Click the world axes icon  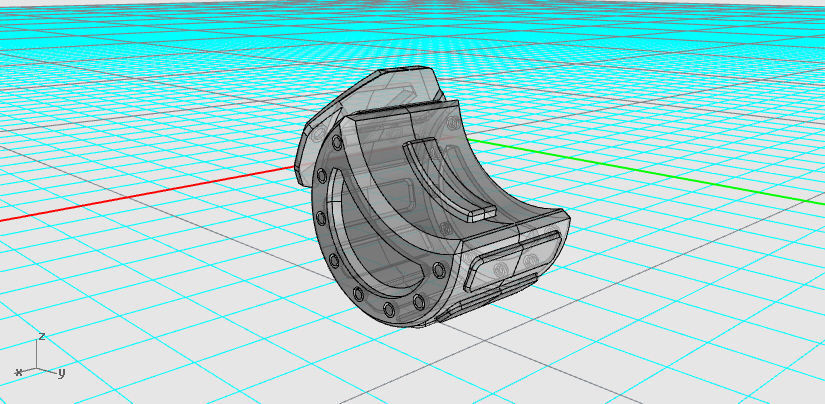pyautogui.click(x=40, y=357)
